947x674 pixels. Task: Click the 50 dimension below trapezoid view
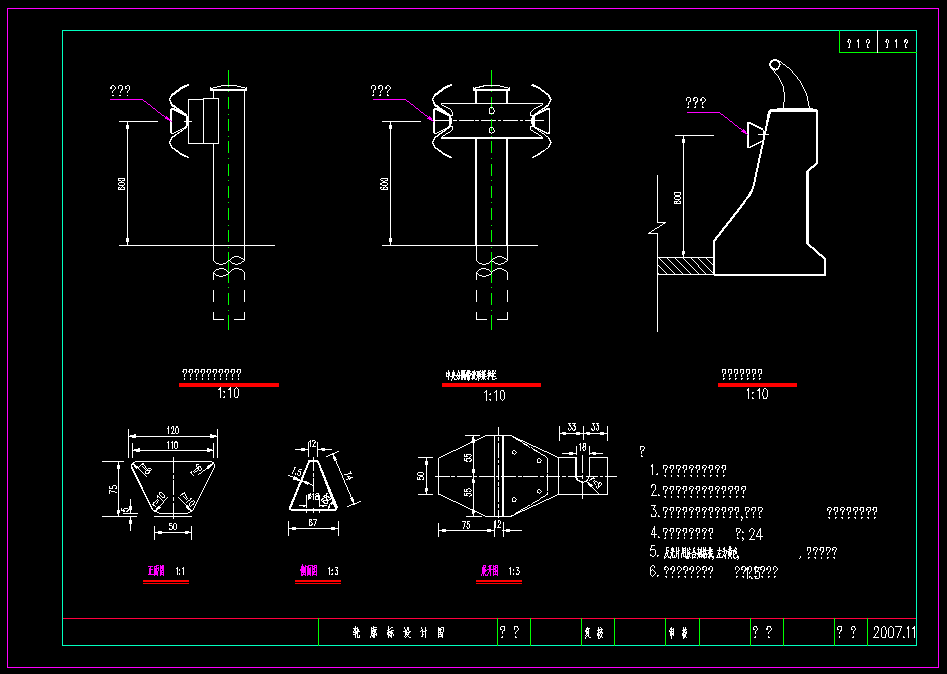pos(172,526)
